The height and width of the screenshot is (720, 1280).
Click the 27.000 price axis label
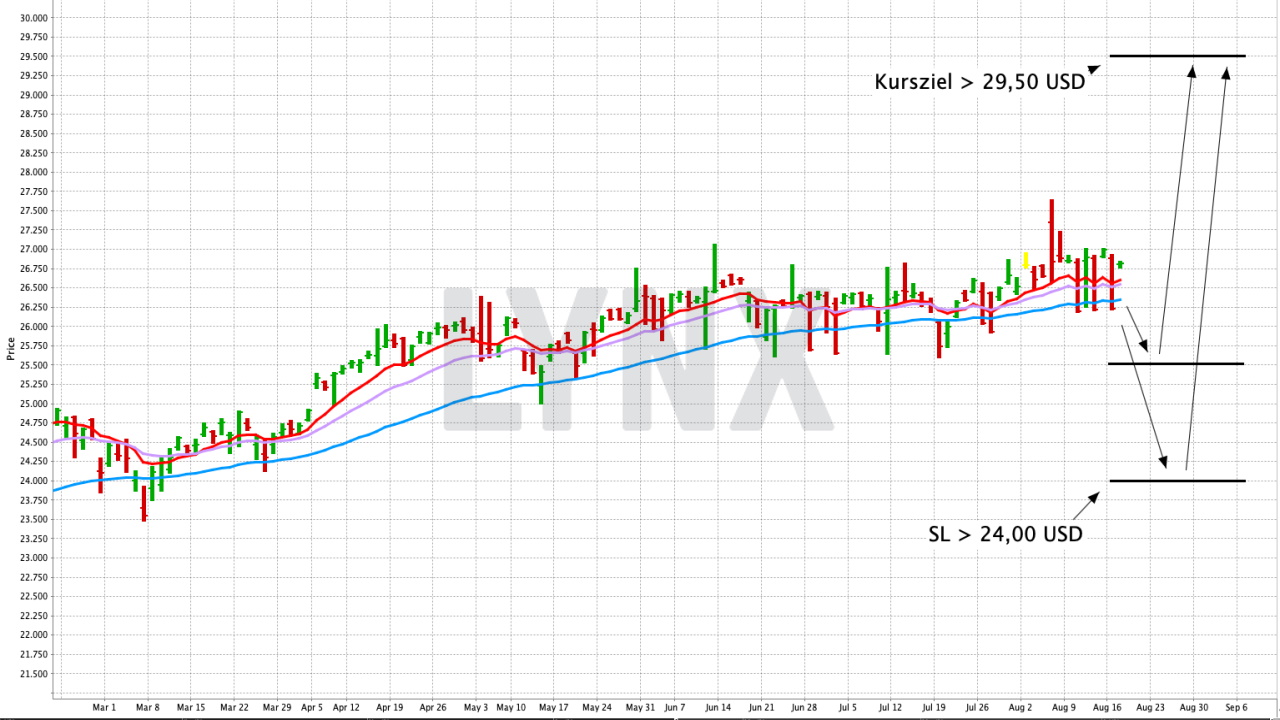pos(33,249)
